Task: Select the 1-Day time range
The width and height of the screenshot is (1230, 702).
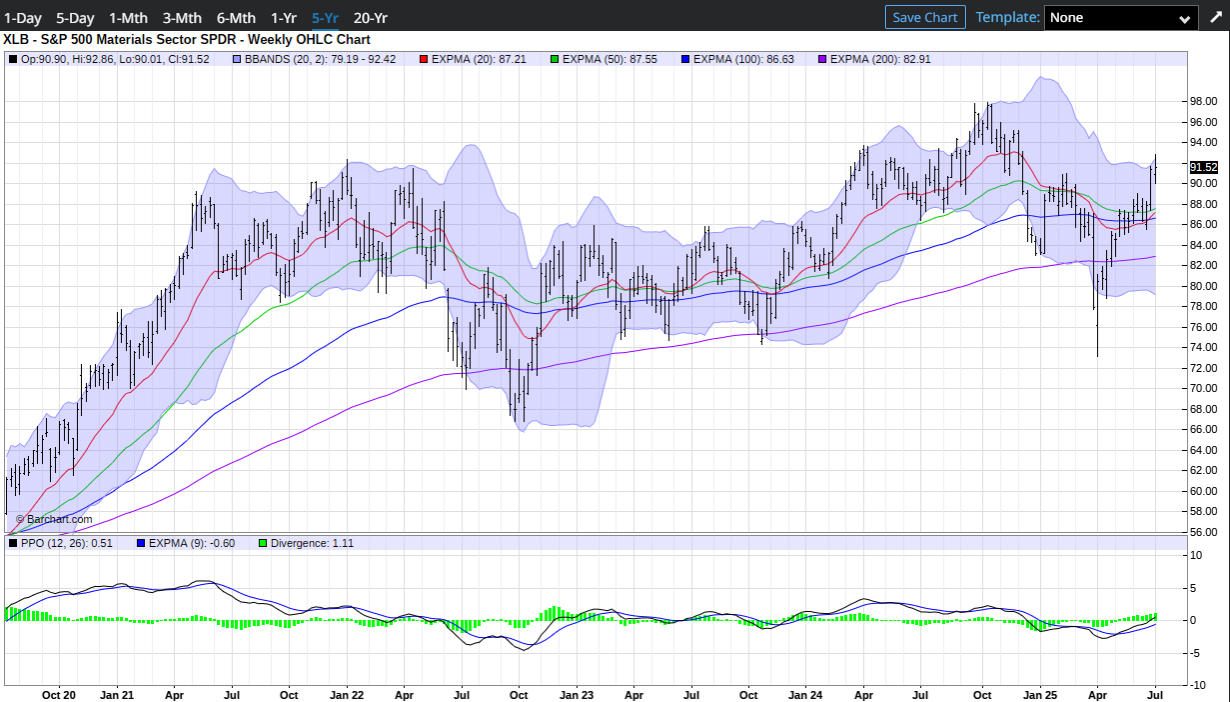Action: (24, 18)
